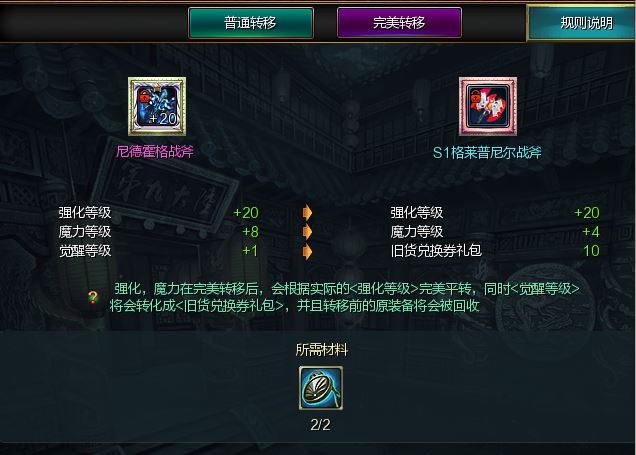This screenshot has height=455, width=636.
Task: Click the S1格莱普尼尔战斧 axe icon
Action: [488, 106]
